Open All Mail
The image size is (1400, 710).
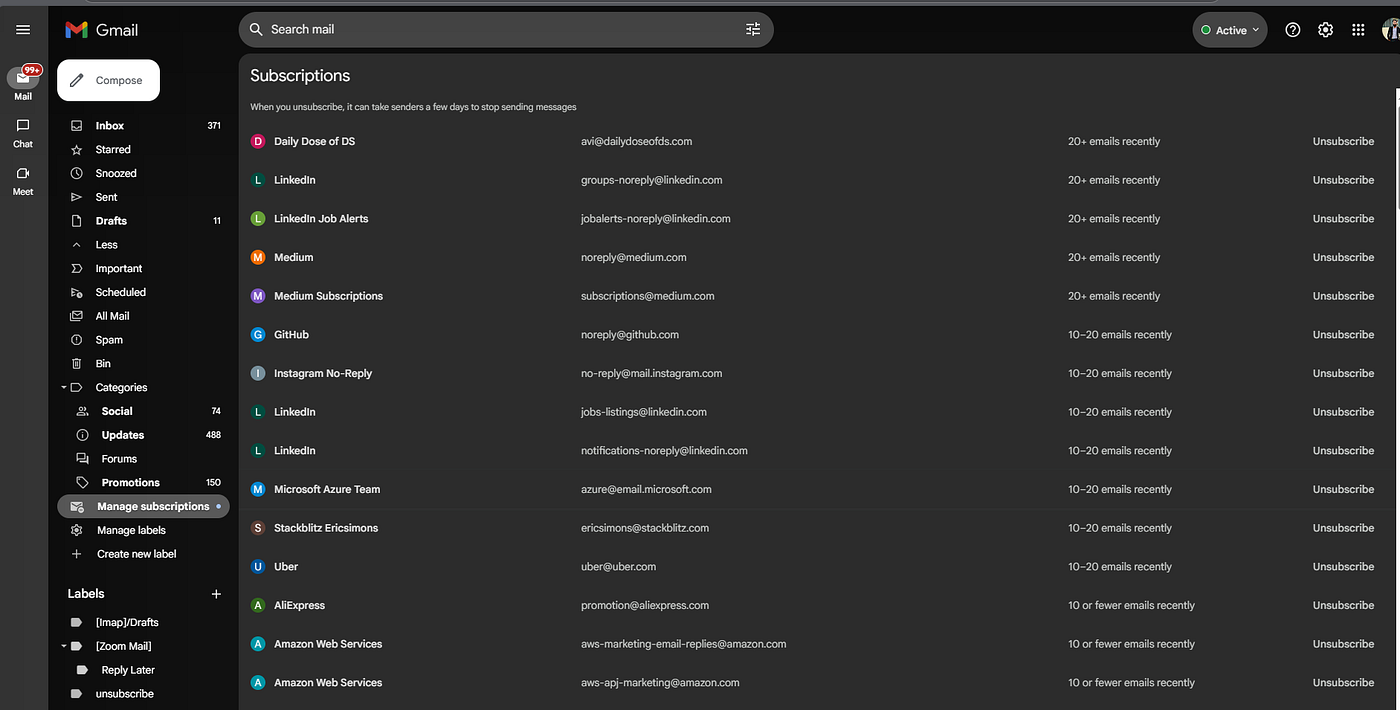[x=142, y=317]
